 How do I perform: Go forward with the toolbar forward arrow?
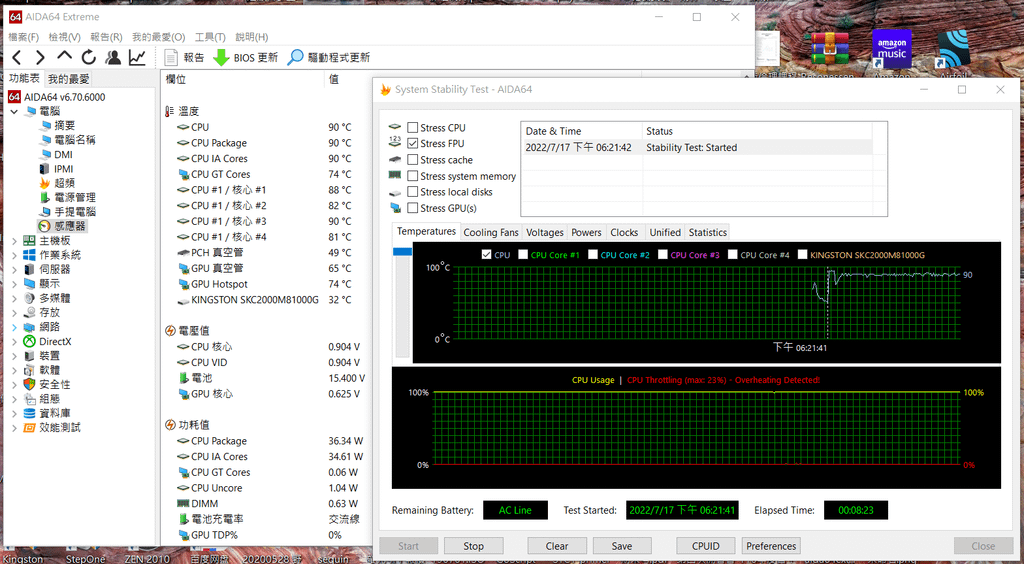(40, 57)
